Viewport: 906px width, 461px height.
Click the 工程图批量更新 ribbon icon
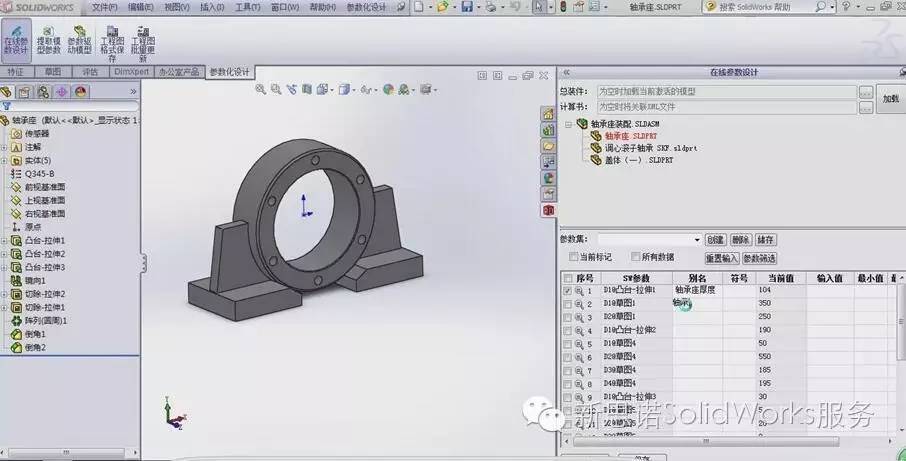[x=143, y=44]
